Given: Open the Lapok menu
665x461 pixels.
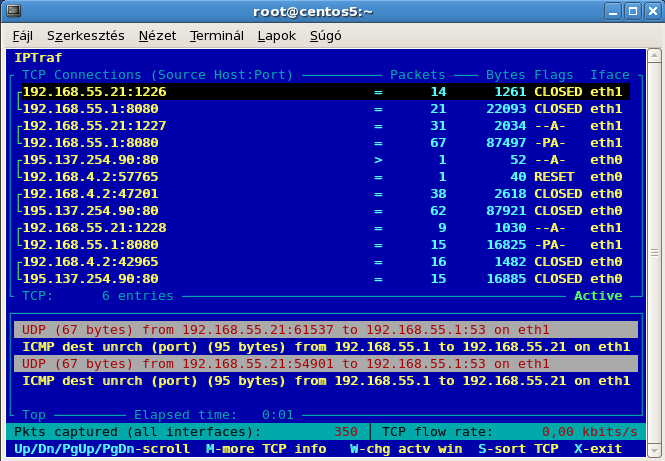Looking at the screenshot, I should pos(276,35).
